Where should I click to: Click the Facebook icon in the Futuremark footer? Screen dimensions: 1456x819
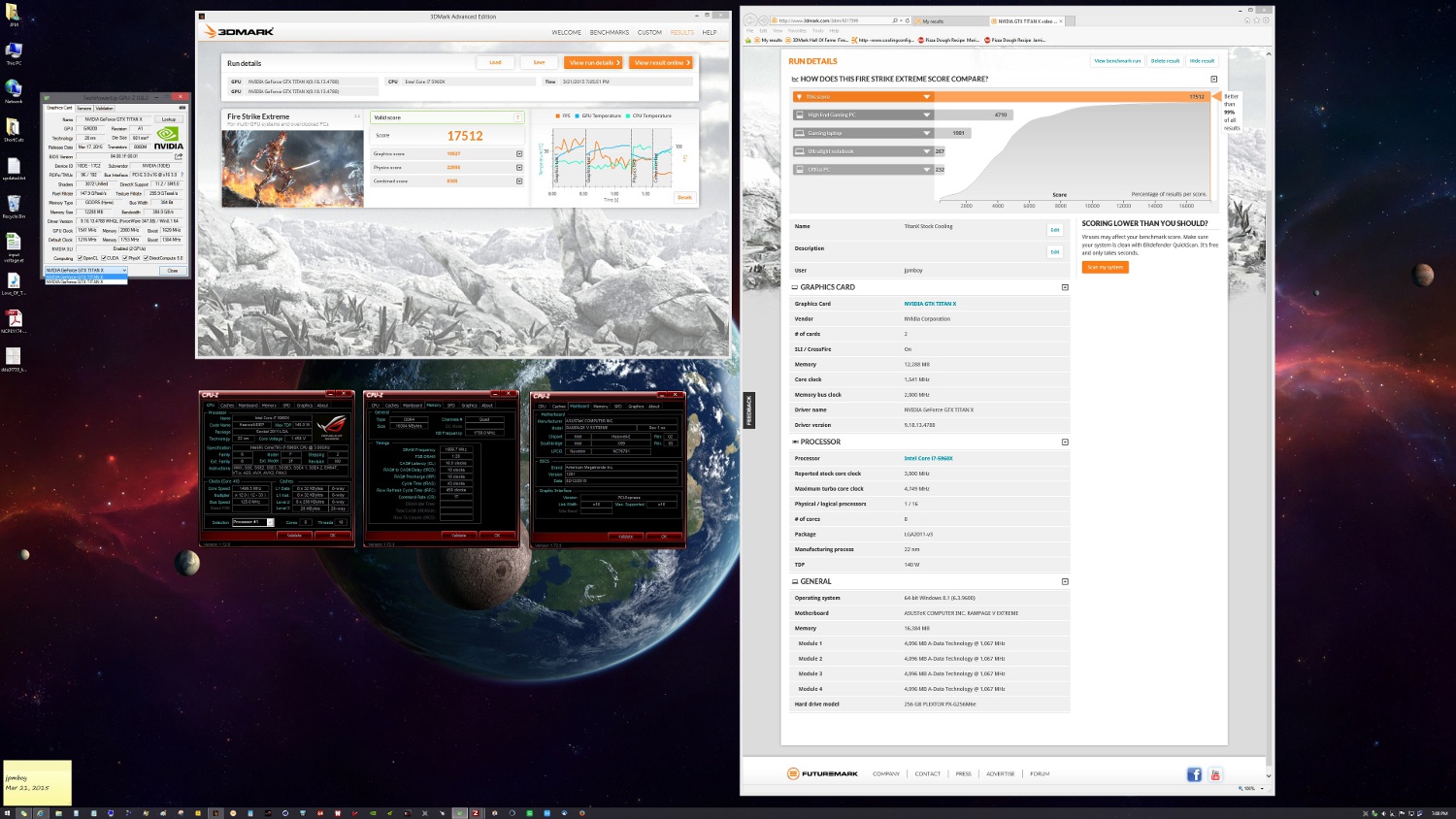point(1194,774)
